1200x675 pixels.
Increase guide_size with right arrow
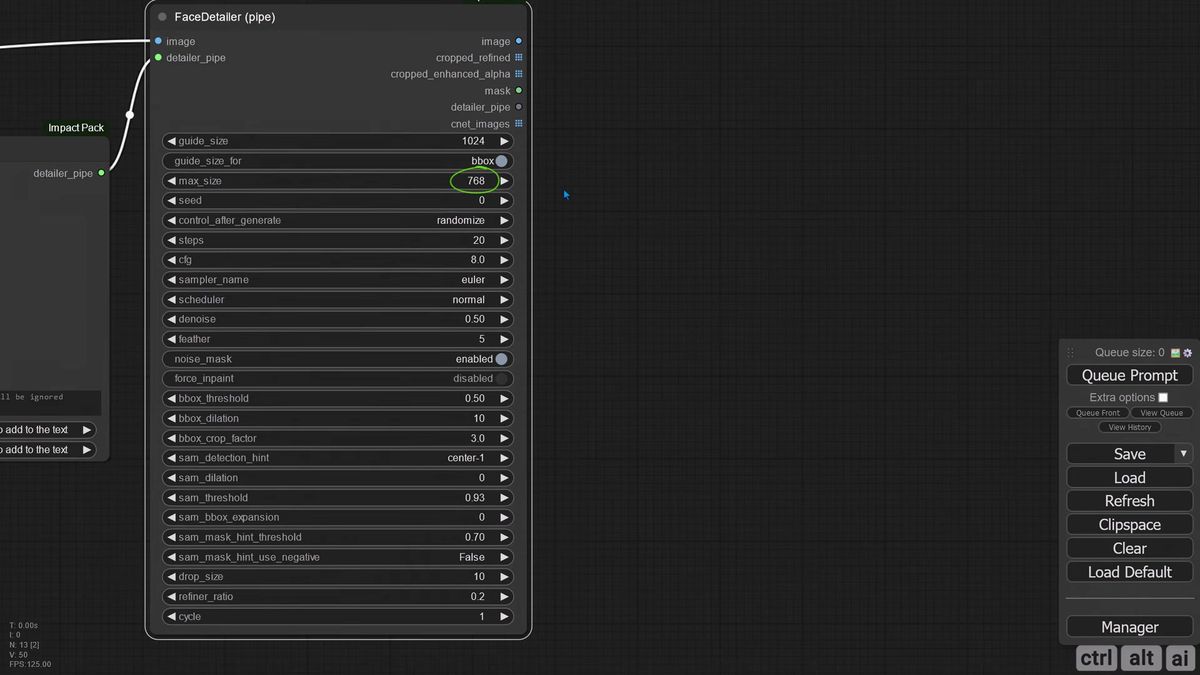pyautogui.click(x=504, y=141)
